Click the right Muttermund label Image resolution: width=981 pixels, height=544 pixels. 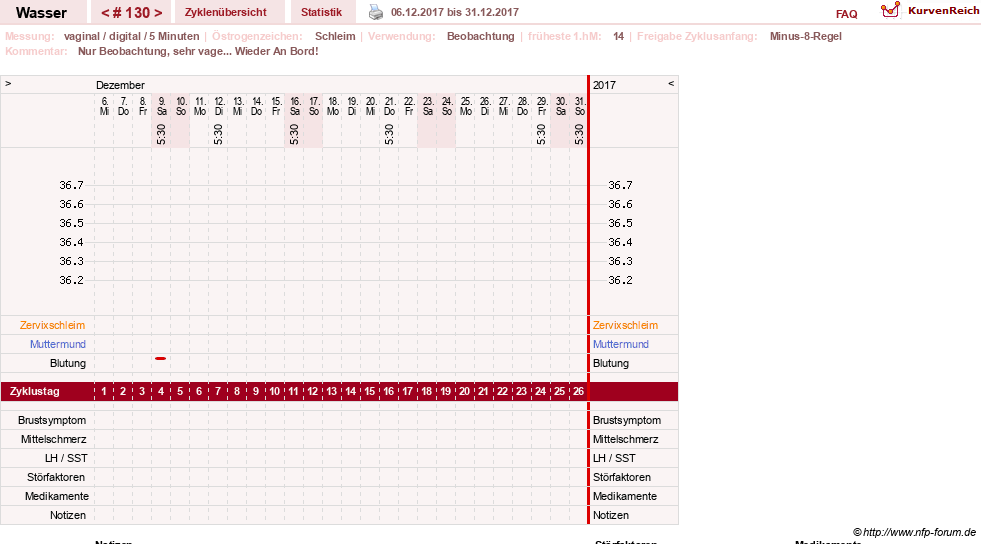click(621, 344)
